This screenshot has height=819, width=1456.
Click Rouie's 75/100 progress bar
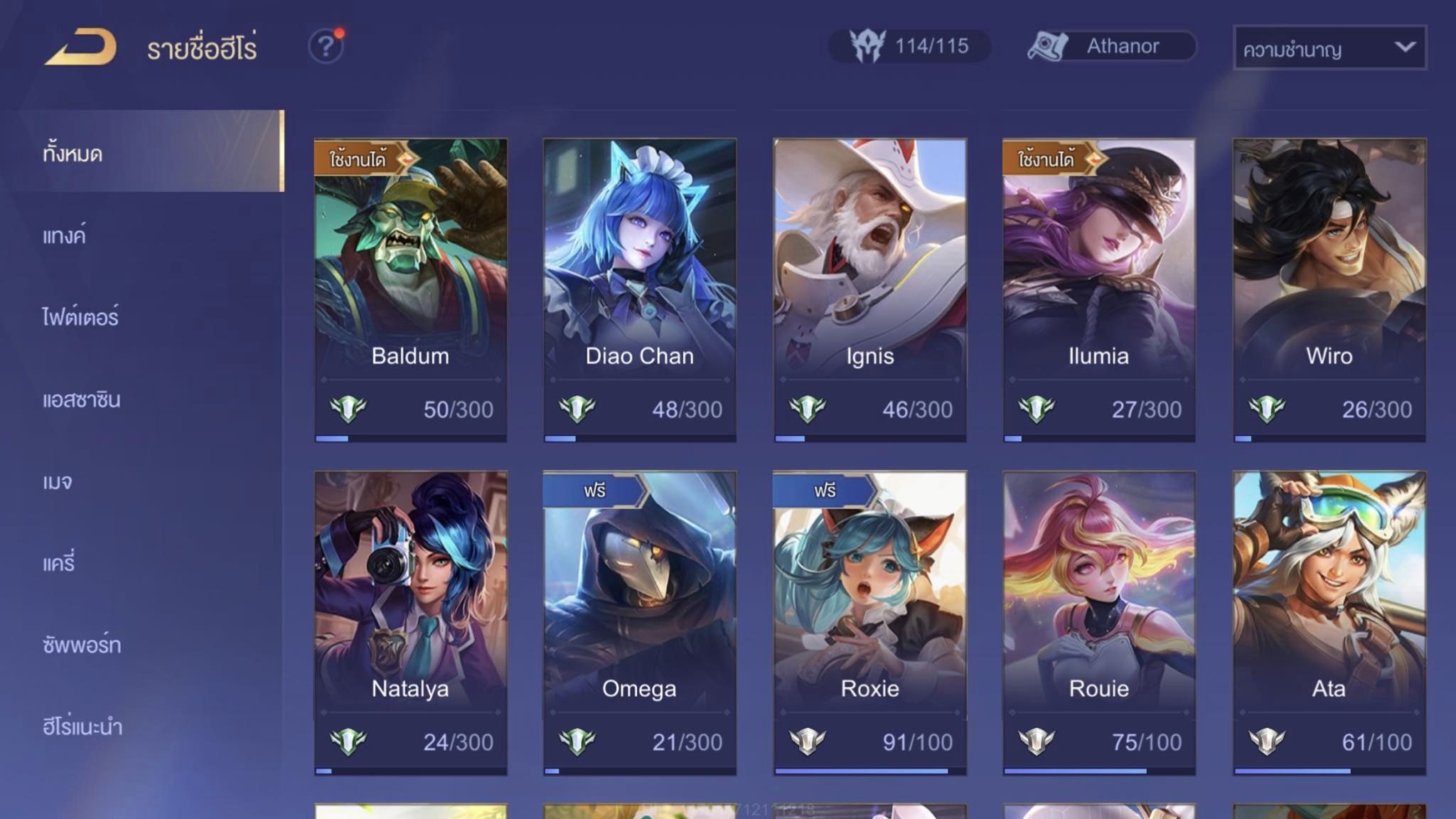click(1099, 771)
